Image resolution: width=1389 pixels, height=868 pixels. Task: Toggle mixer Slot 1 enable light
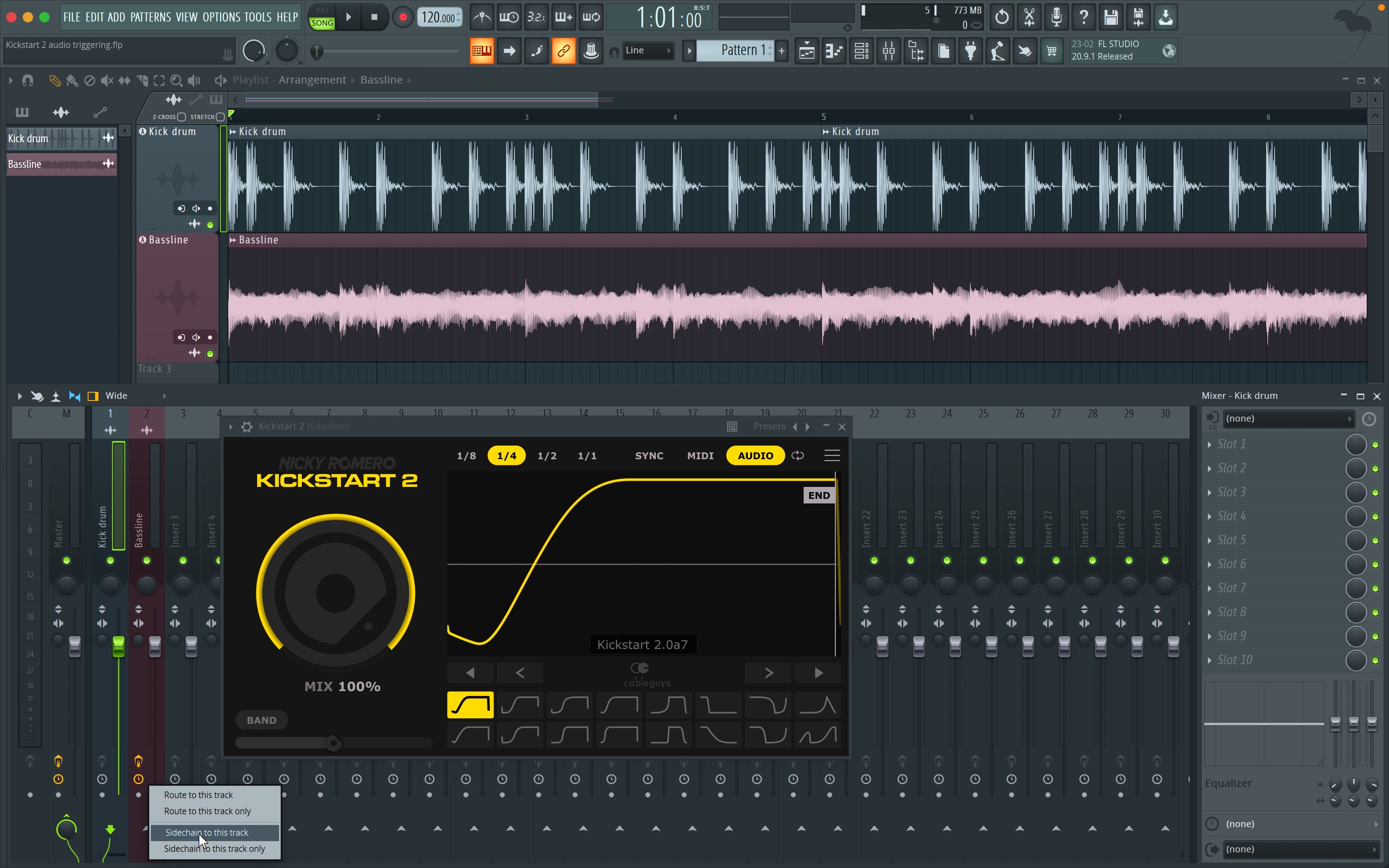coord(1375,445)
